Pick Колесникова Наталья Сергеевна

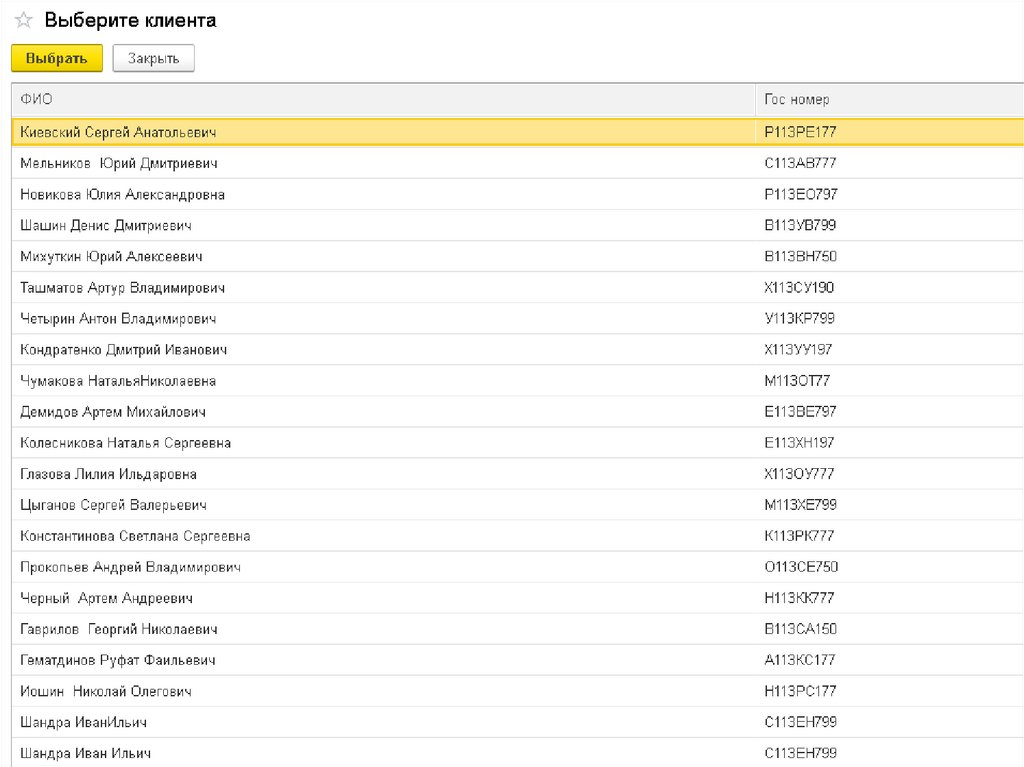click(126, 443)
